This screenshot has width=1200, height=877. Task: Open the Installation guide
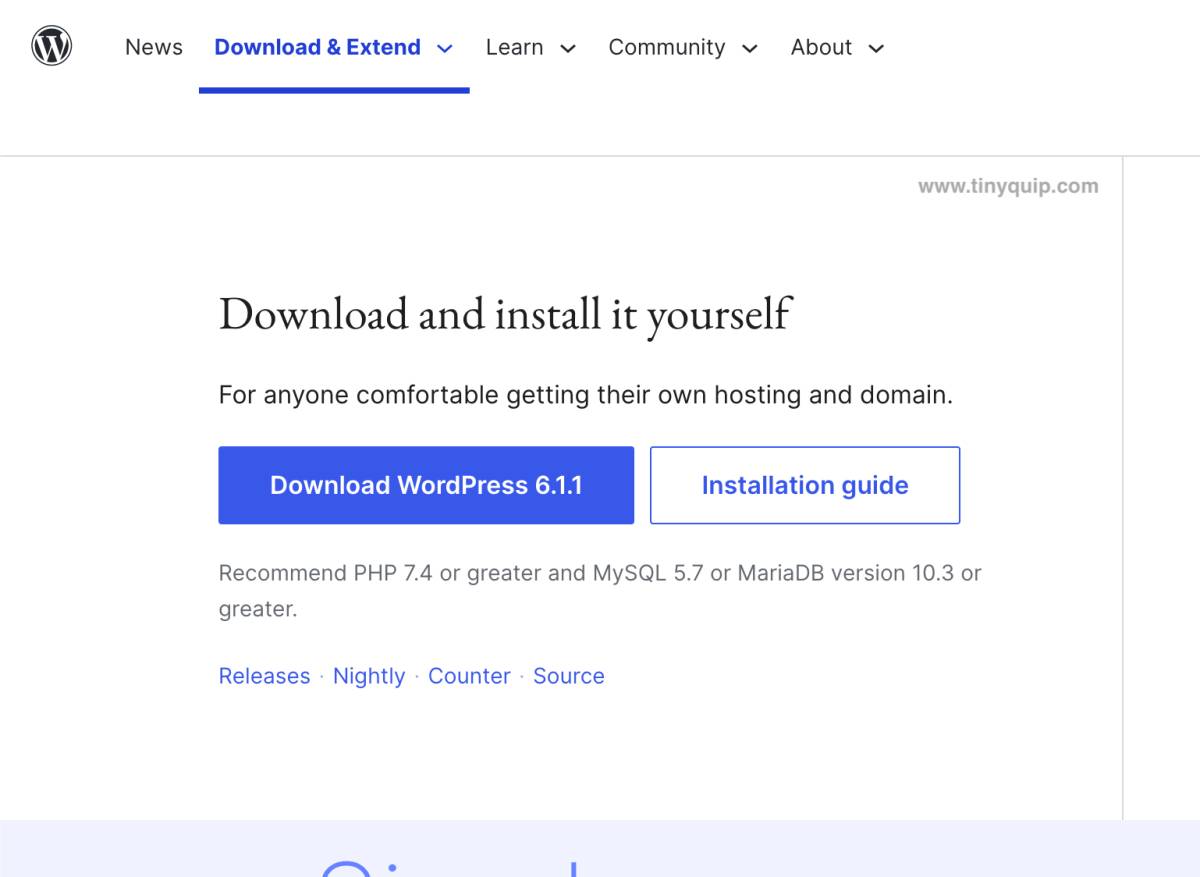[805, 485]
